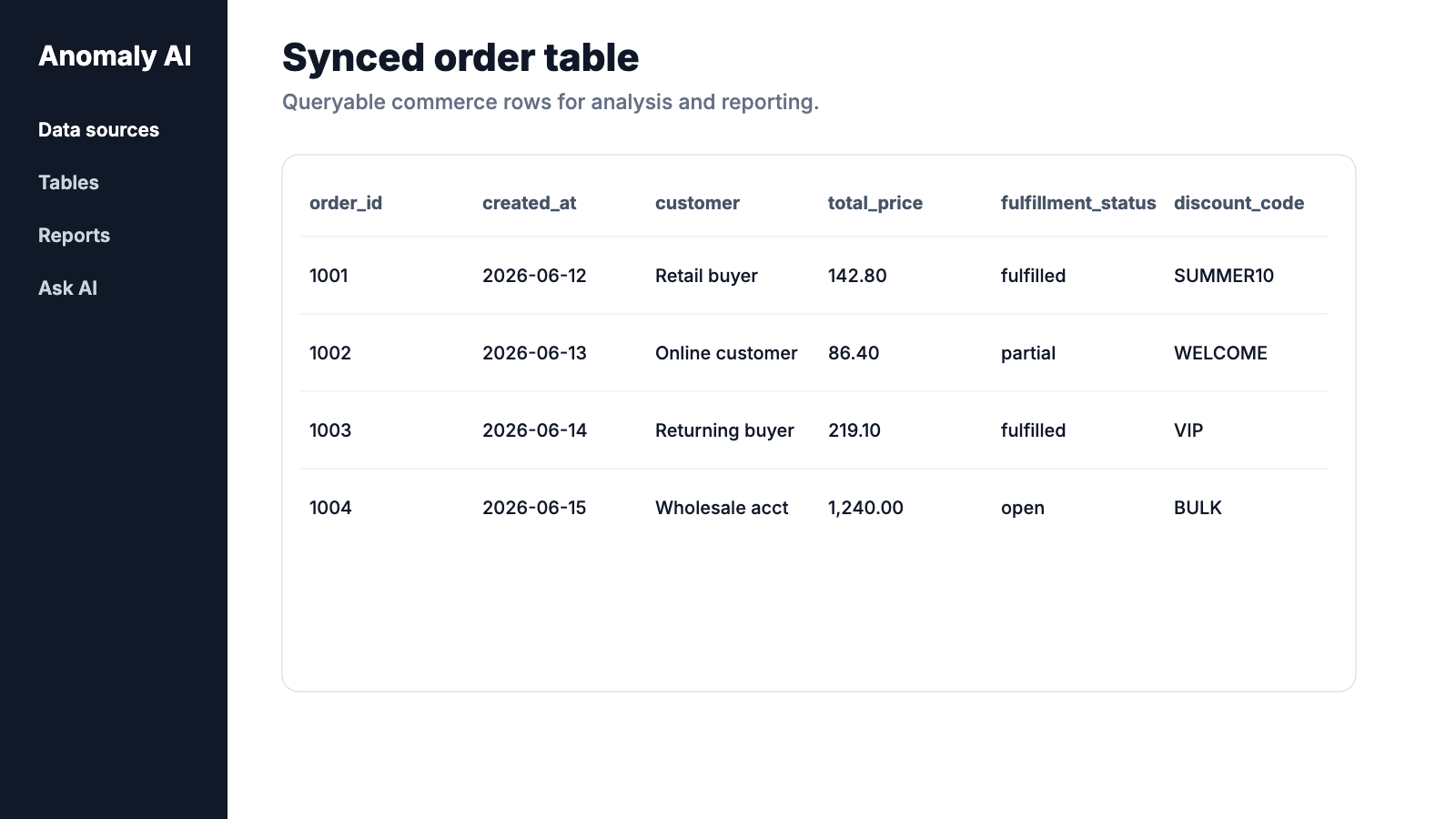Click the Returning buyer customer cell
The height and width of the screenshot is (819, 1456).
(x=724, y=430)
